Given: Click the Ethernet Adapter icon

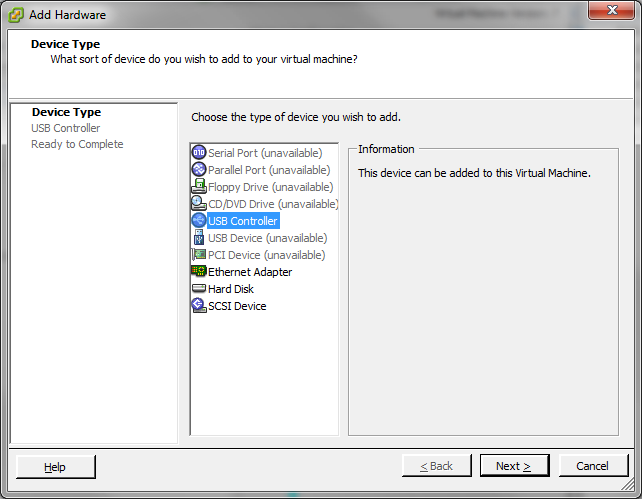Looking at the screenshot, I should click(x=199, y=271).
